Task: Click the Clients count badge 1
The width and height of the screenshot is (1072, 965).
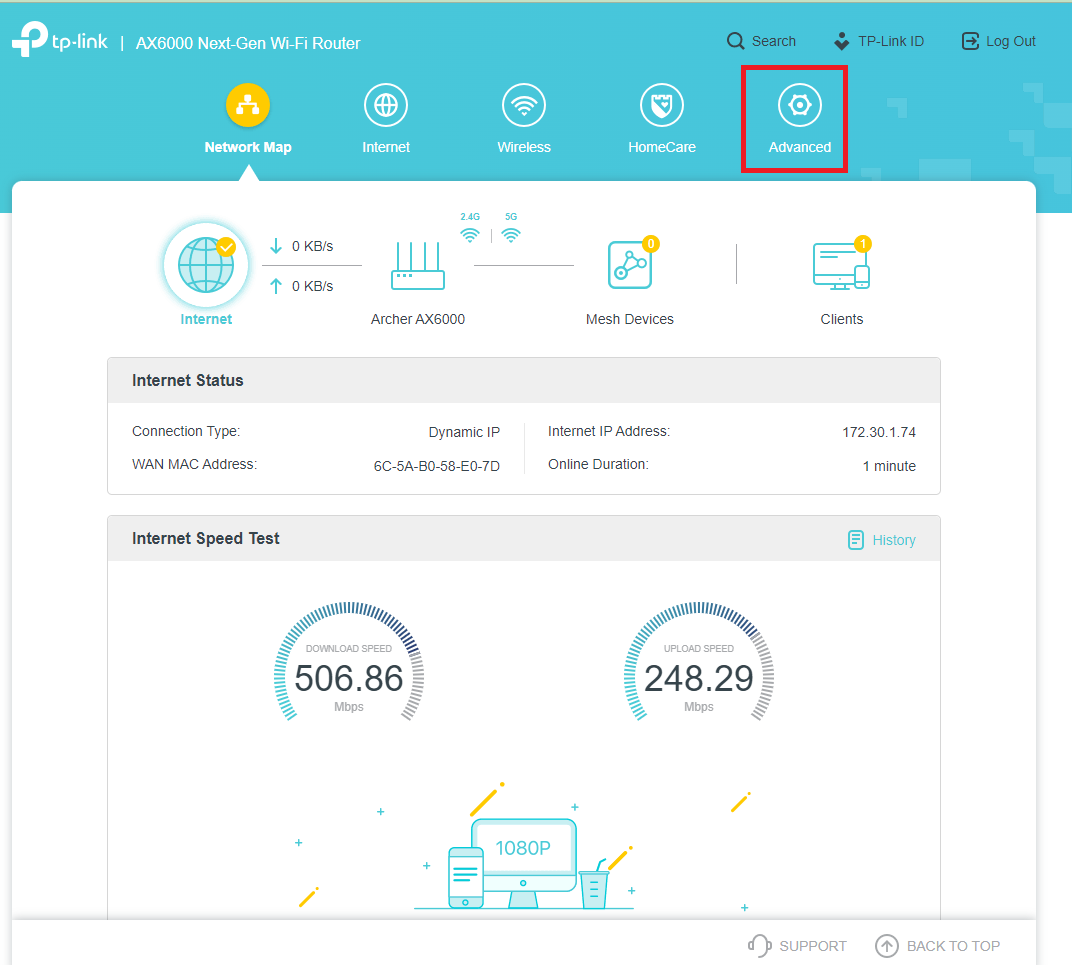Action: (863, 243)
